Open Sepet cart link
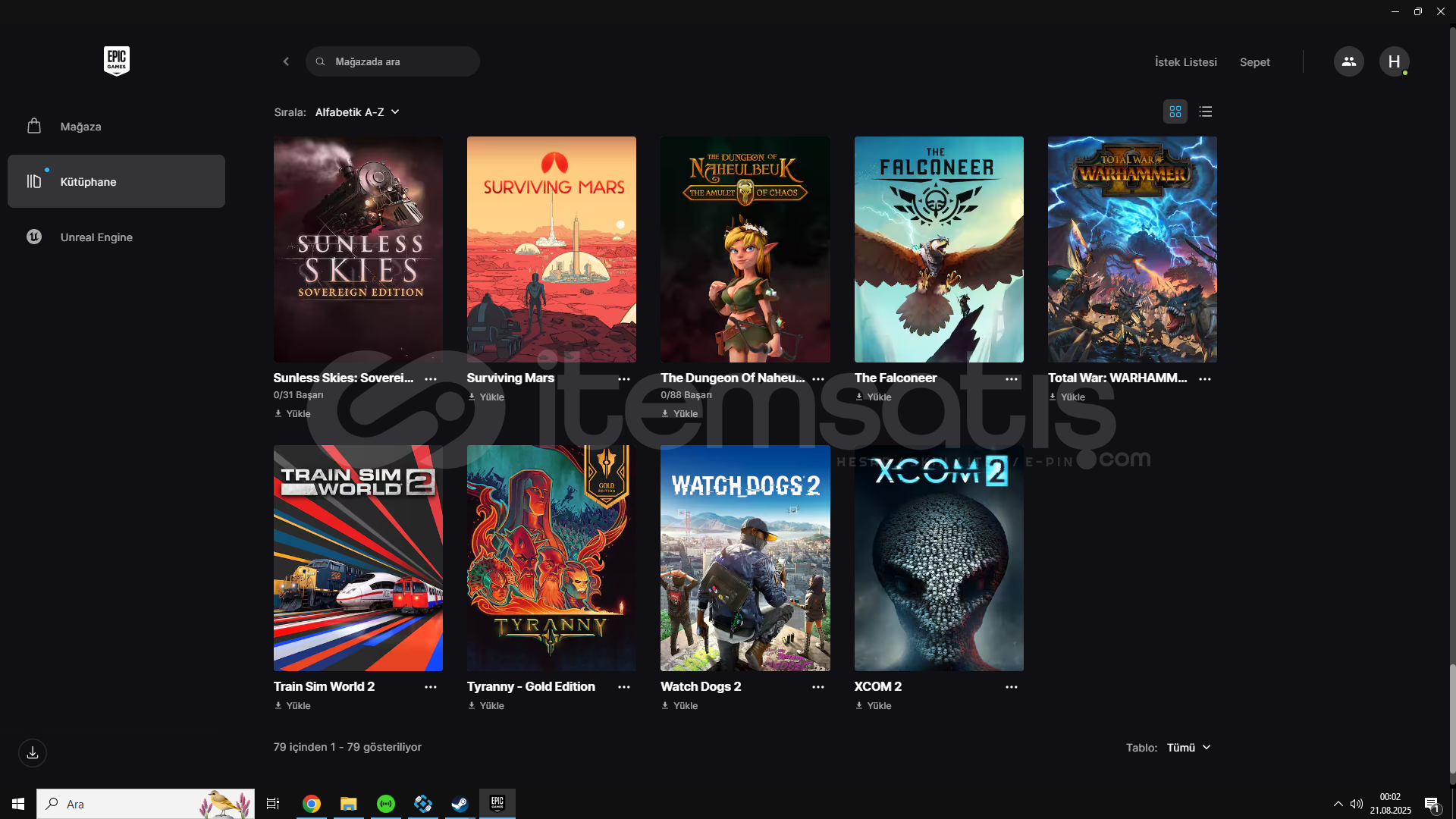This screenshot has height=819, width=1456. point(1254,62)
